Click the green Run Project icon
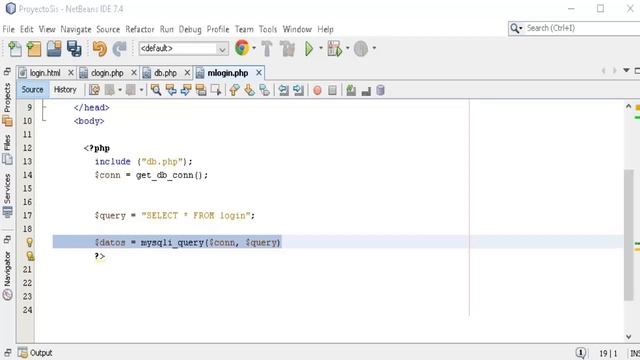 (309, 49)
